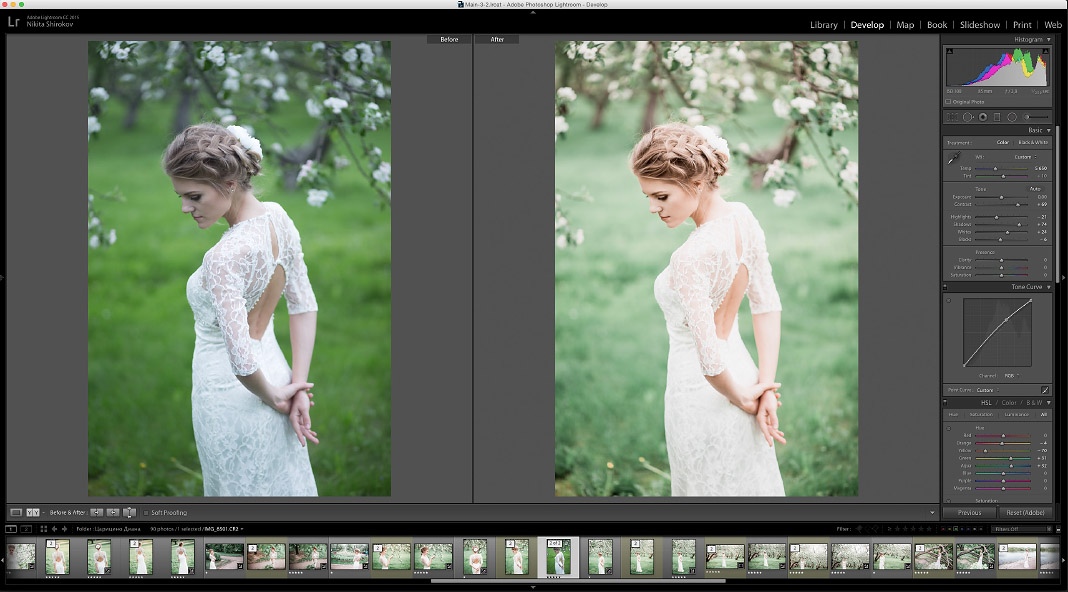Open white balance Custom preset dropdown
Image resolution: width=1068 pixels, height=592 pixels.
point(1026,157)
